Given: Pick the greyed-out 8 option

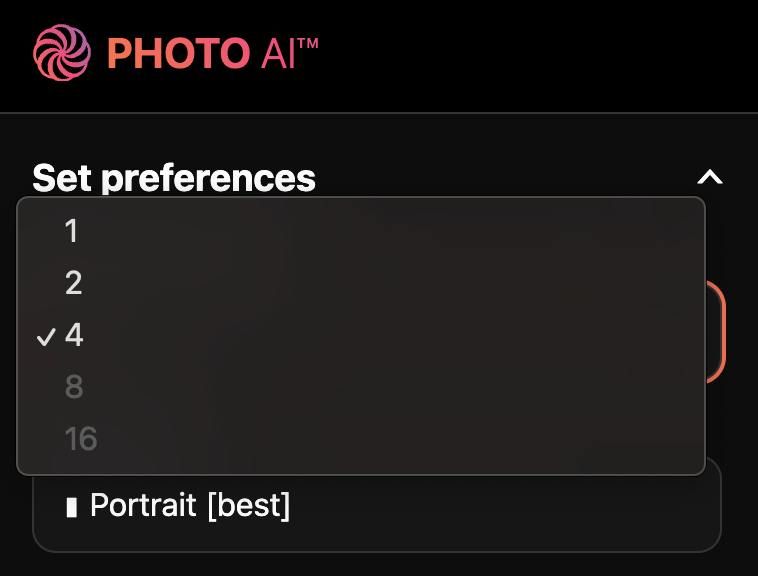Looking at the screenshot, I should pos(74,388).
